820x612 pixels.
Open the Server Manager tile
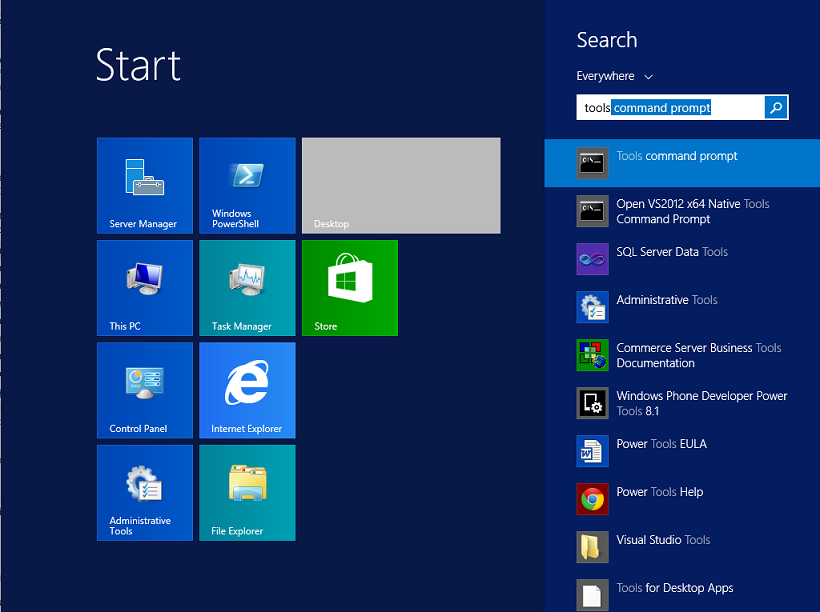tap(145, 185)
